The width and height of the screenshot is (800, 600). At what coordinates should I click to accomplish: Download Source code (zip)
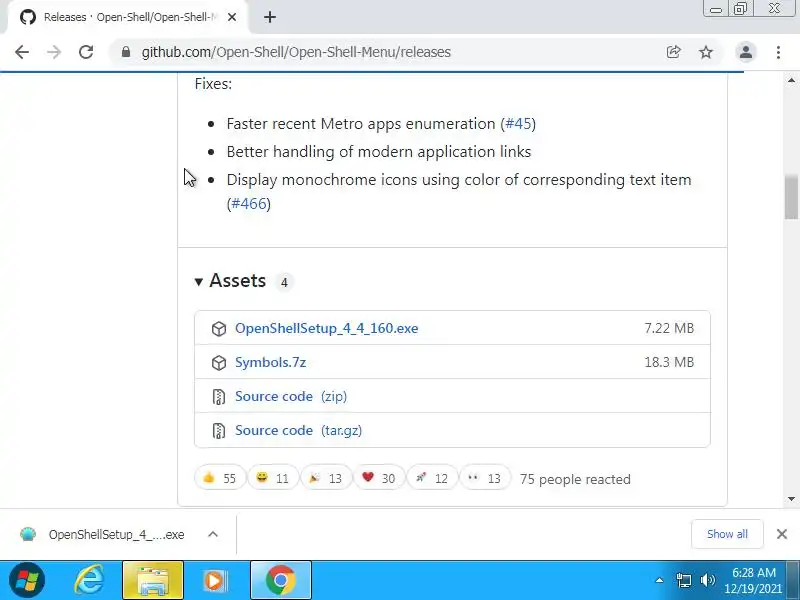pos(291,396)
